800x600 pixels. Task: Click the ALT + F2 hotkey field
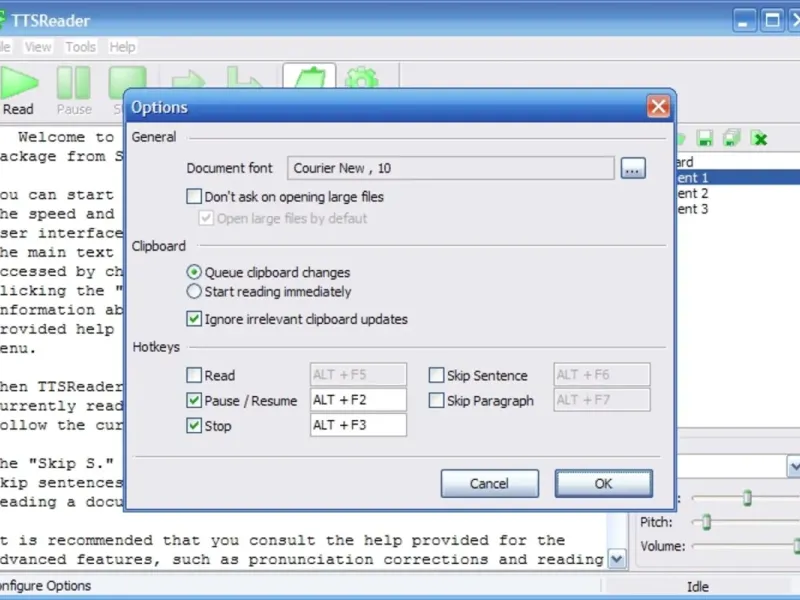point(358,400)
